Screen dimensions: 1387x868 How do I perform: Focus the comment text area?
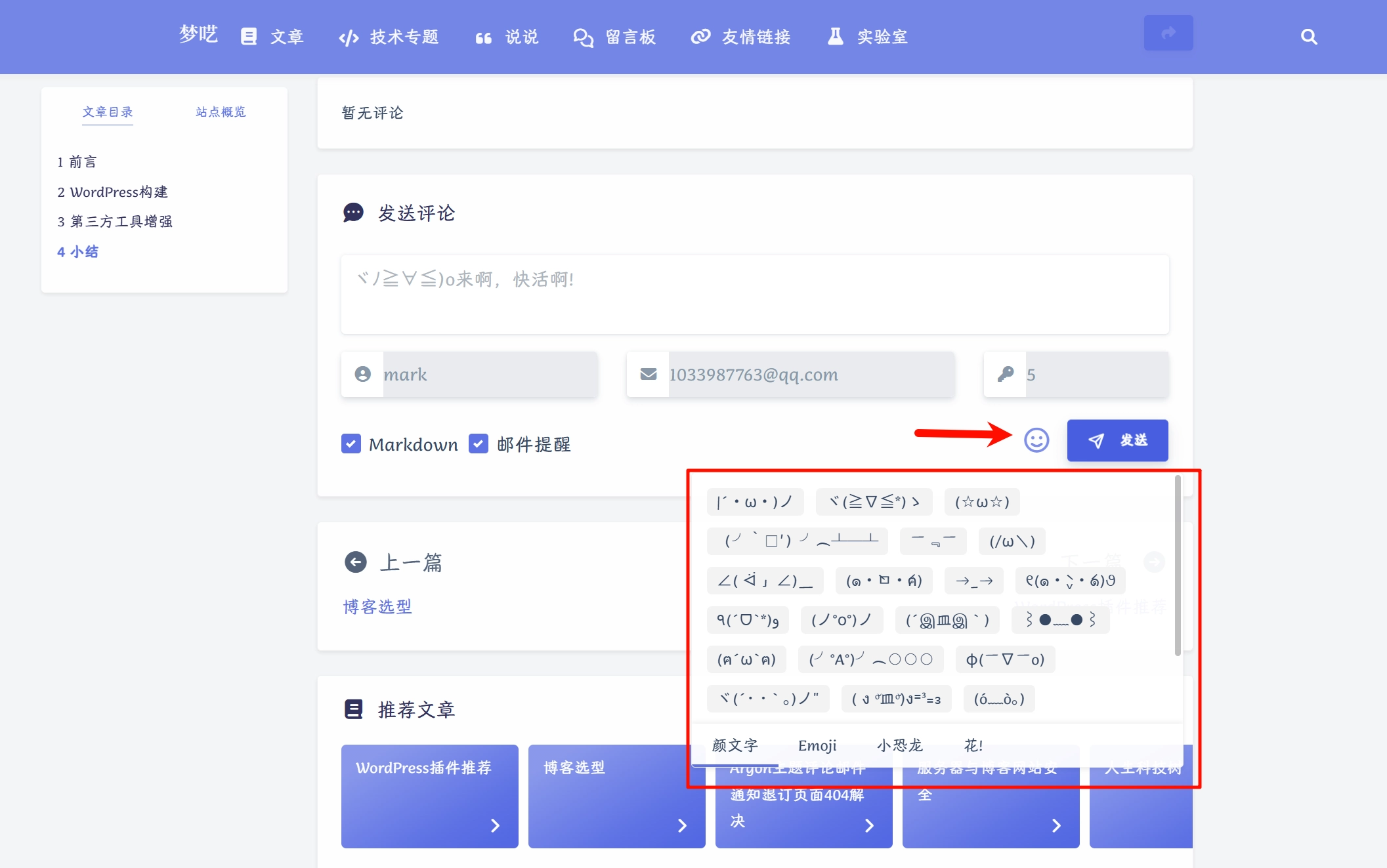pos(755,295)
